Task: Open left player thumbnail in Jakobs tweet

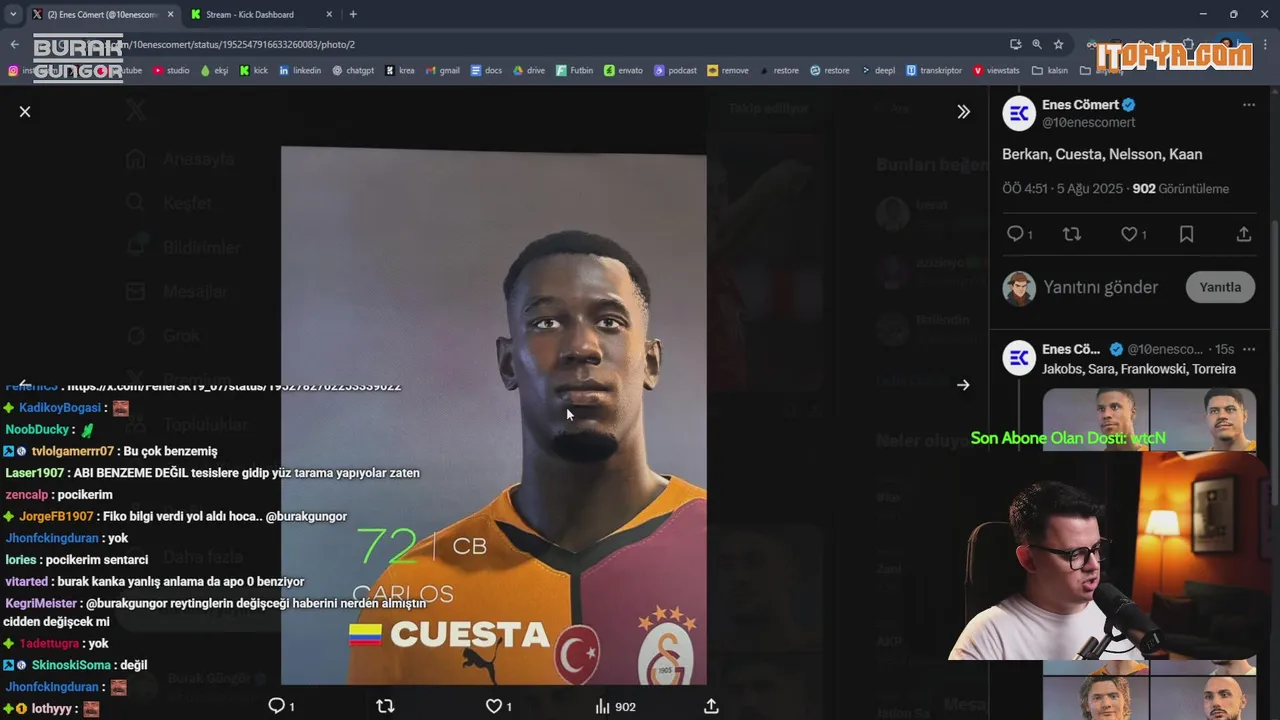Action: (x=1095, y=420)
